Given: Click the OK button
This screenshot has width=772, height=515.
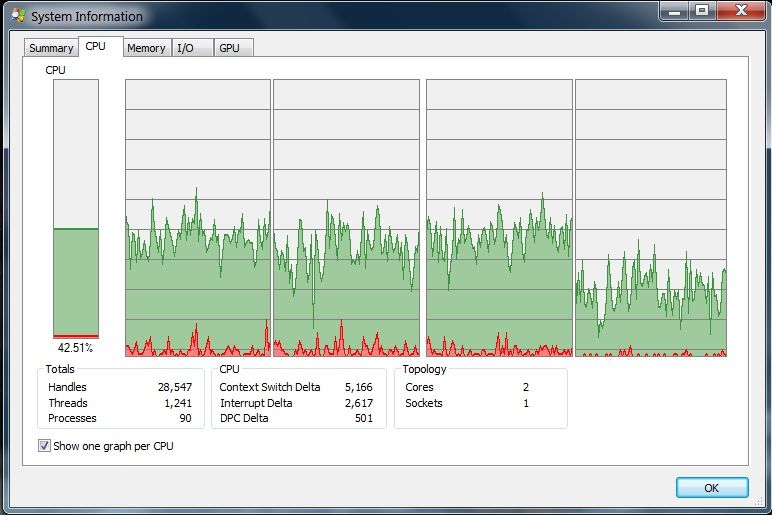Looking at the screenshot, I should [712, 487].
